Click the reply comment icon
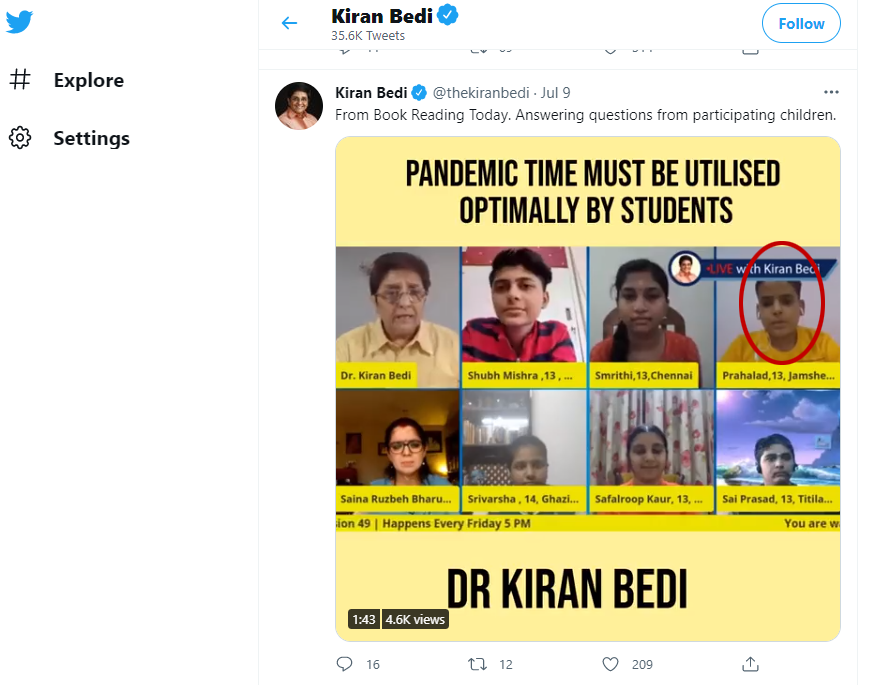 click(345, 664)
